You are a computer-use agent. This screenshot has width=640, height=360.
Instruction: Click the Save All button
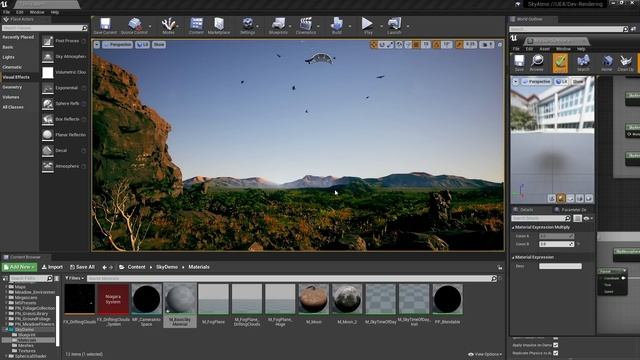tap(82, 267)
